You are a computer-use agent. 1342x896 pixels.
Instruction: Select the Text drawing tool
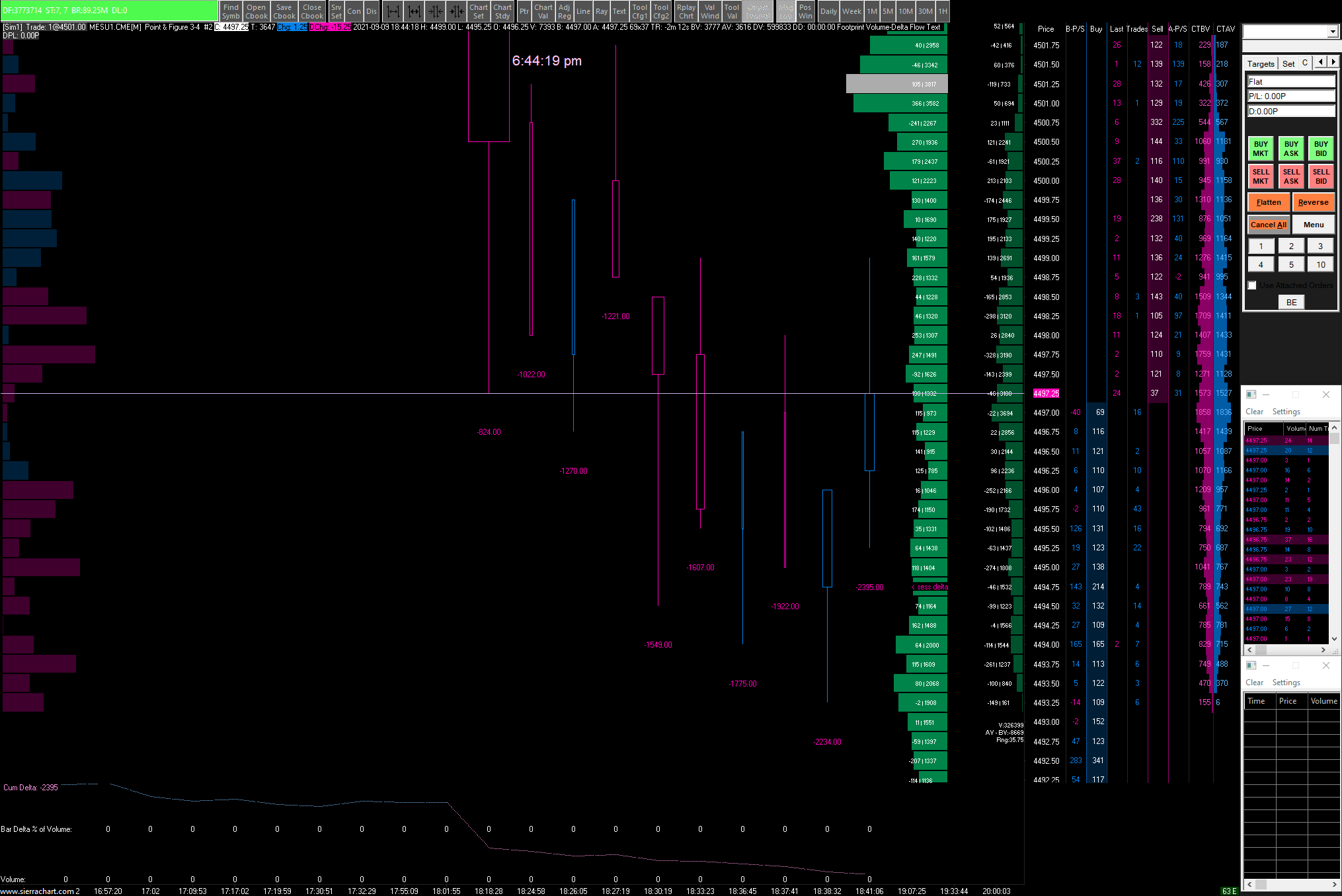[x=619, y=11]
